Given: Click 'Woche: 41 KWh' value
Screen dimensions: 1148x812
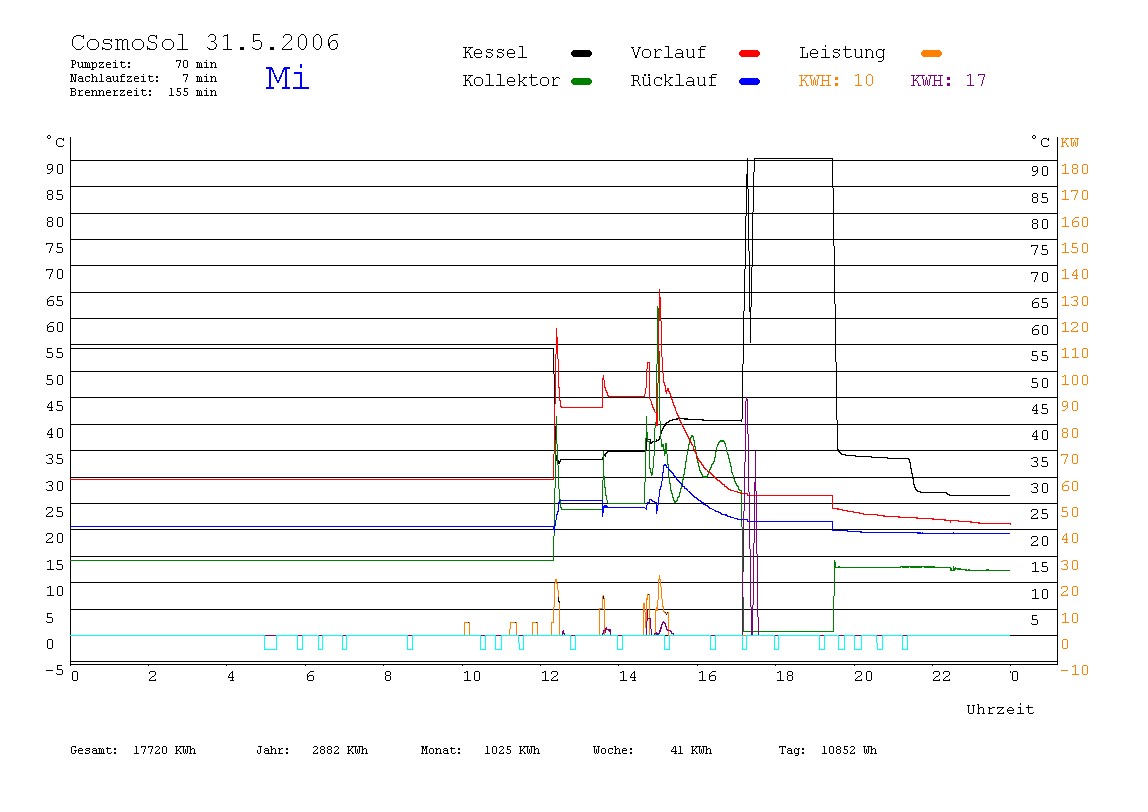Looking at the screenshot, I should pyautogui.click(x=652, y=750).
